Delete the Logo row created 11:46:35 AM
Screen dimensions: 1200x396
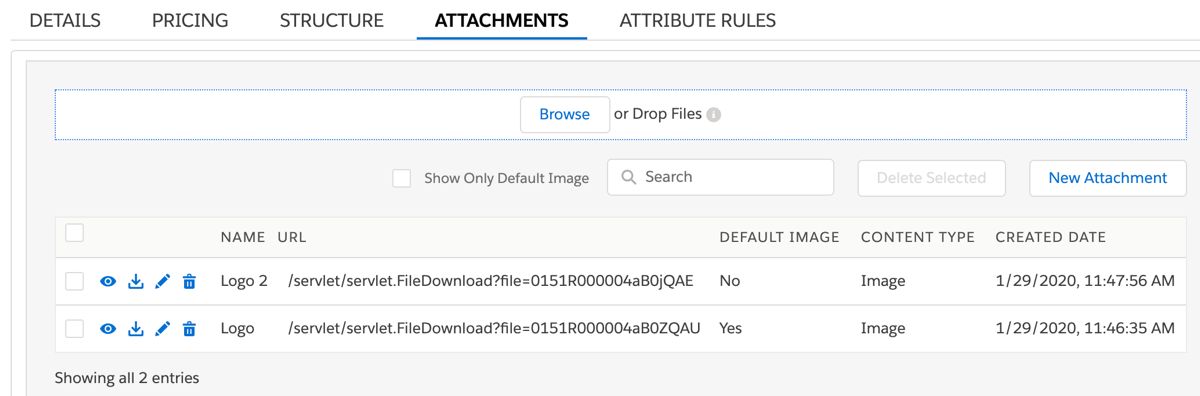(x=189, y=329)
